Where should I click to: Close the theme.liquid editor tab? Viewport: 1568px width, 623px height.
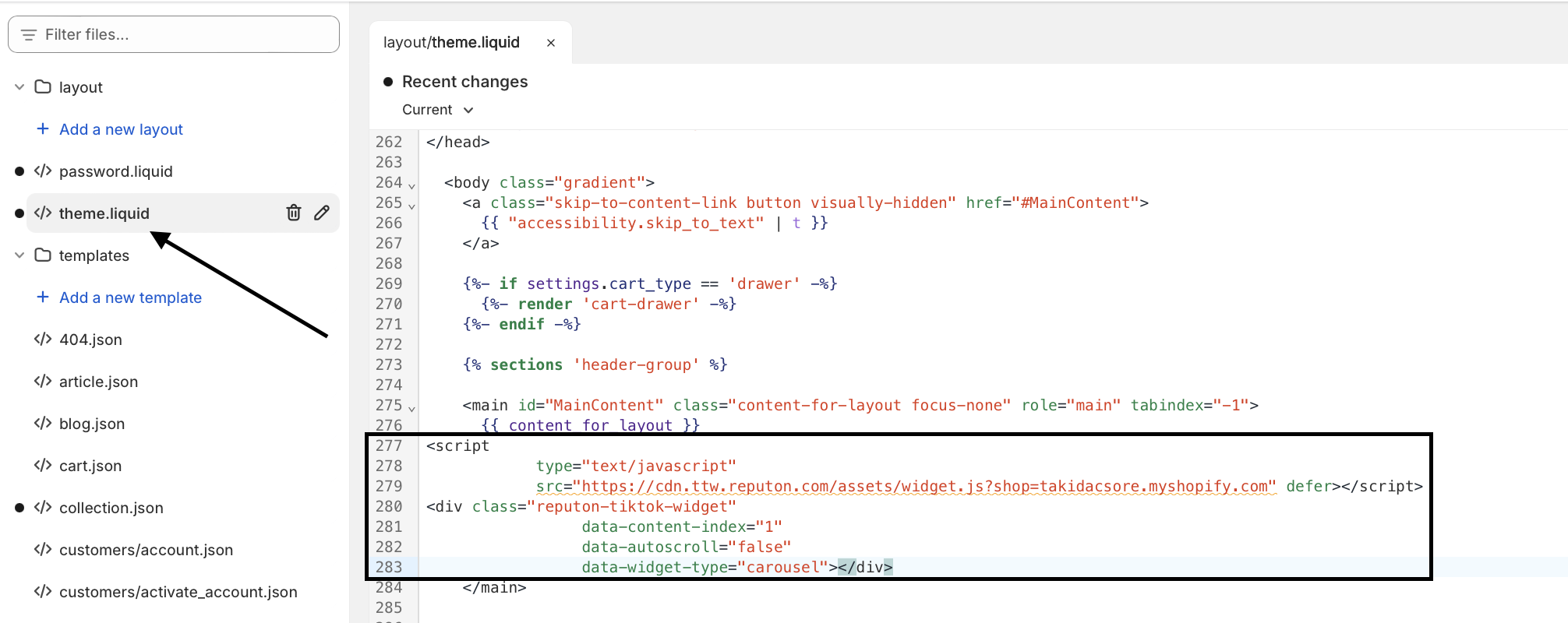click(x=551, y=43)
